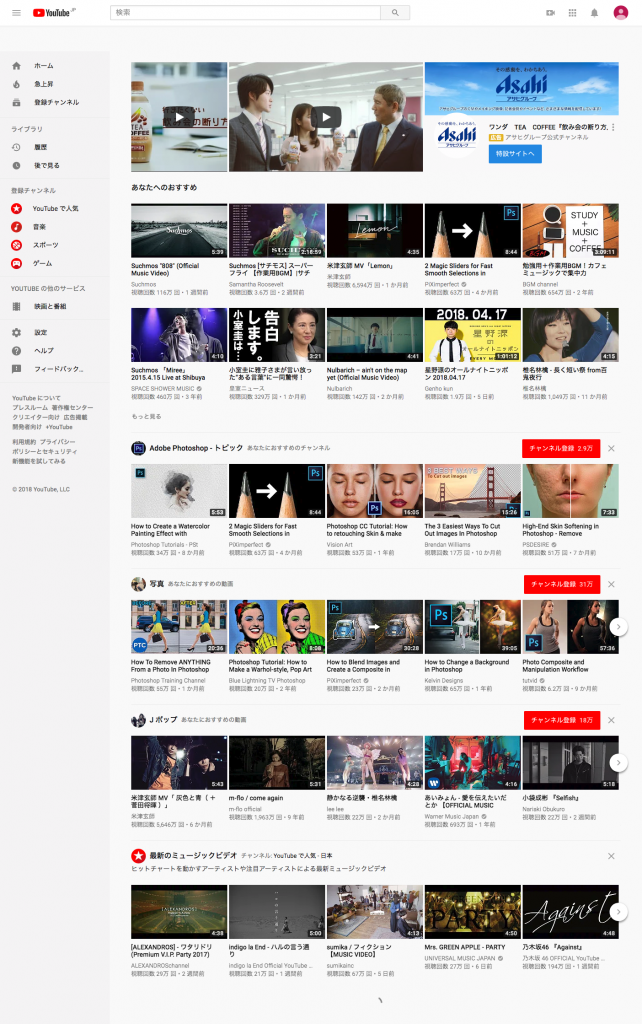The height and width of the screenshot is (1024, 642).
Task: Go to 急上昇 (Trending) in sidebar
Action: pyautogui.click(x=44, y=84)
